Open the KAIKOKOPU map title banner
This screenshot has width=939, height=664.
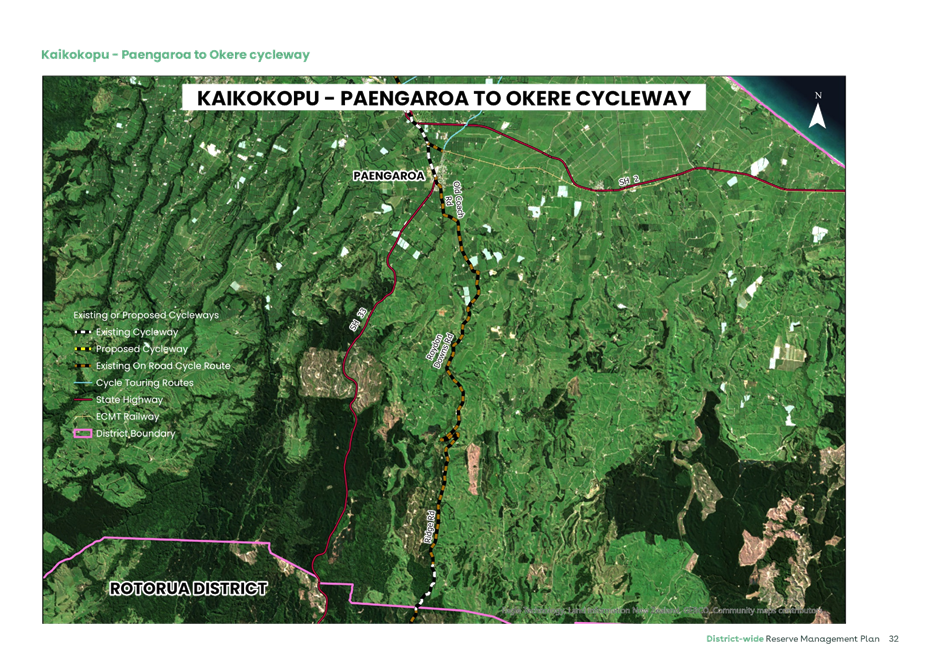tap(444, 97)
